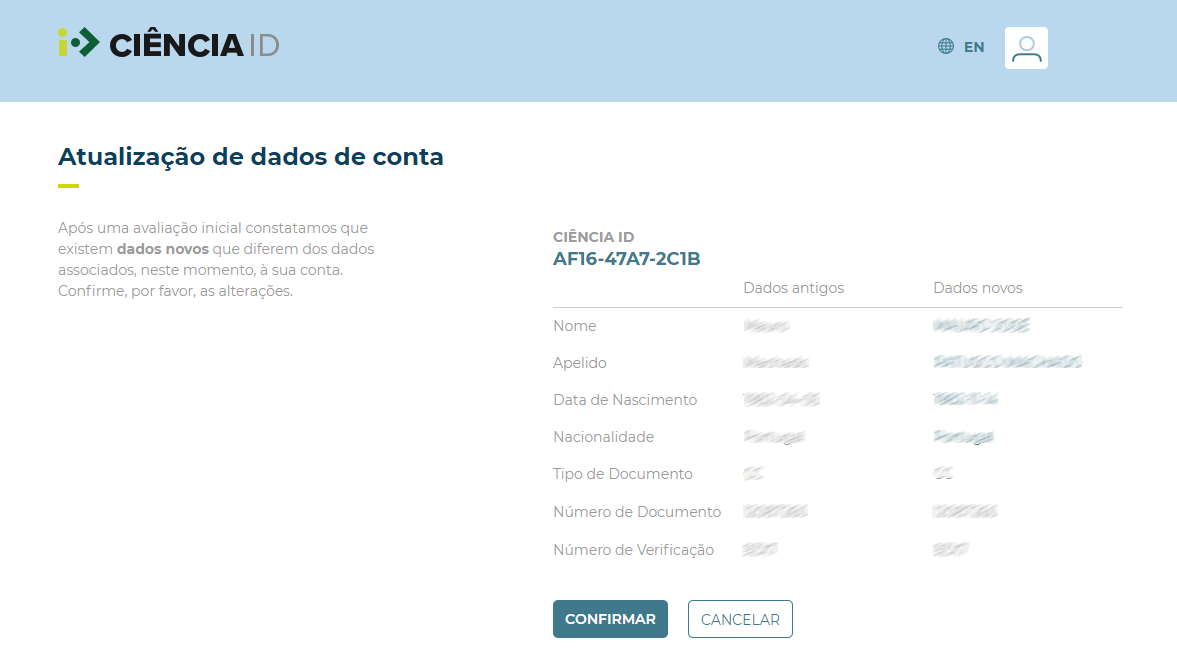Click the 'Tipo de Documento' row label
The width and height of the screenshot is (1177, 670).
623,474
